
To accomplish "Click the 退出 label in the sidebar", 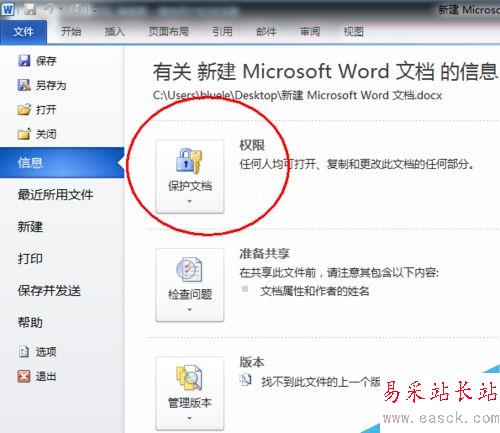I will pos(46,376).
